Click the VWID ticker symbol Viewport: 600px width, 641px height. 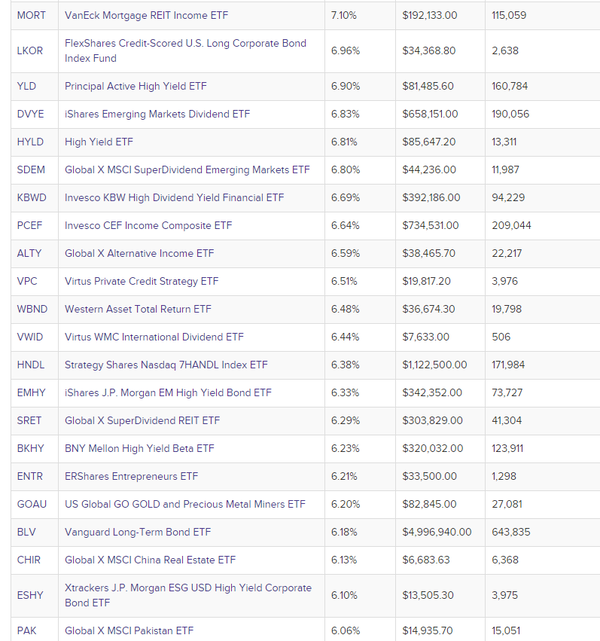tap(30, 337)
